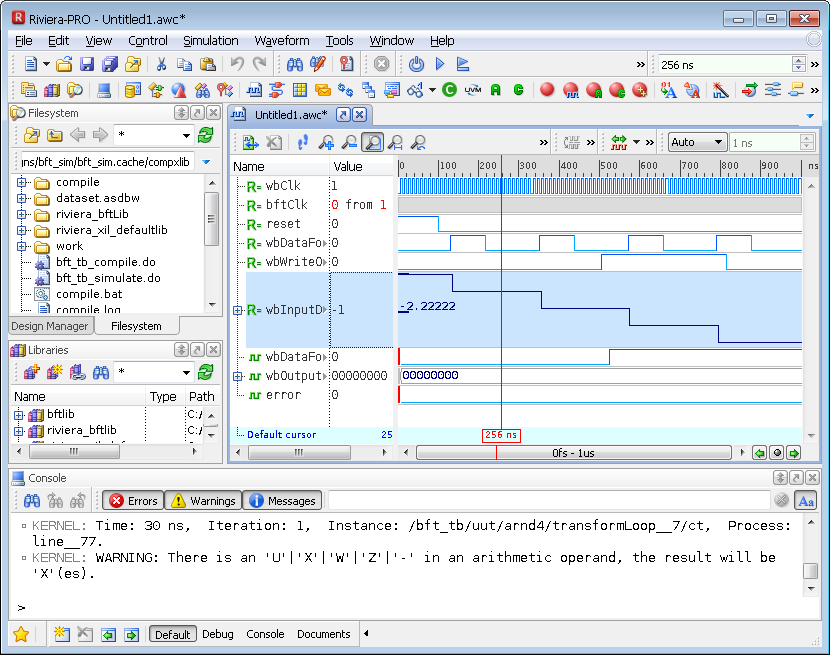The image size is (830, 655).
Task: Refresh the Filesystem panel
Action: point(205,136)
